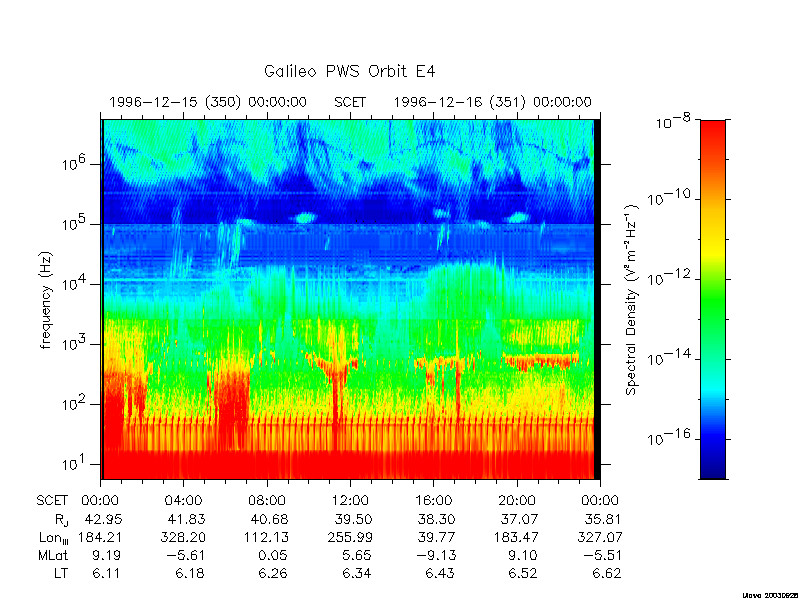The width and height of the screenshot is (800, 600).
Task: Click the 08:00 time tick label
Action: (x=267, y=501)
